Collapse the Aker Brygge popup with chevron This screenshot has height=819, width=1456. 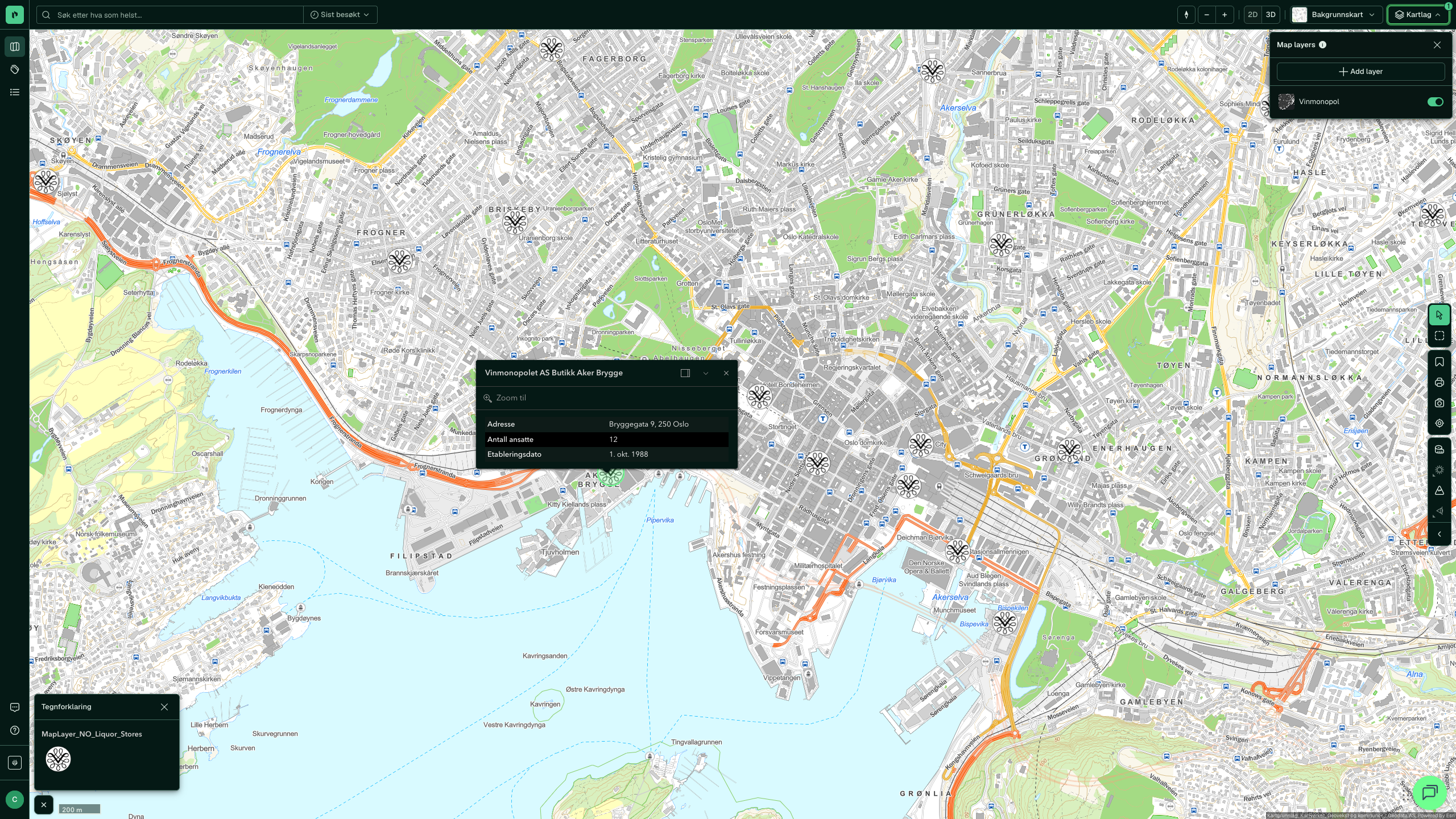click(x=706, y=373)
